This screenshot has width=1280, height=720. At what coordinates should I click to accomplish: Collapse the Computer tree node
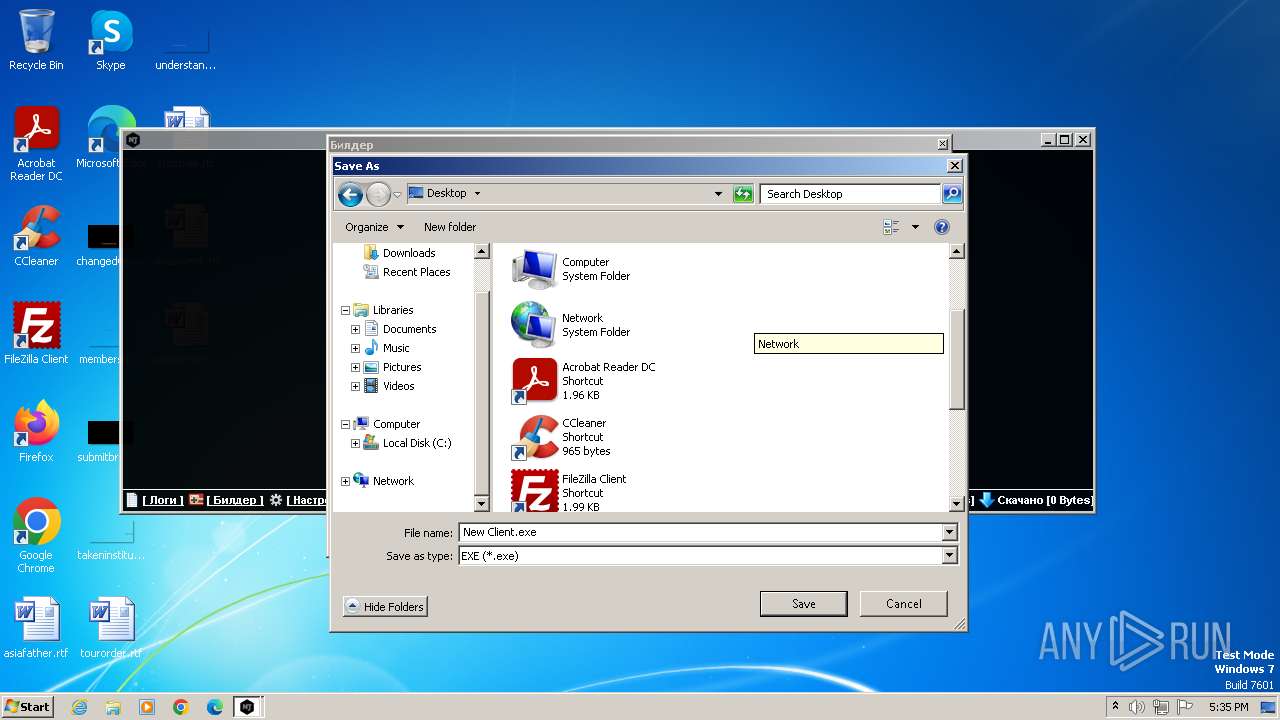(x=346, y=424)
